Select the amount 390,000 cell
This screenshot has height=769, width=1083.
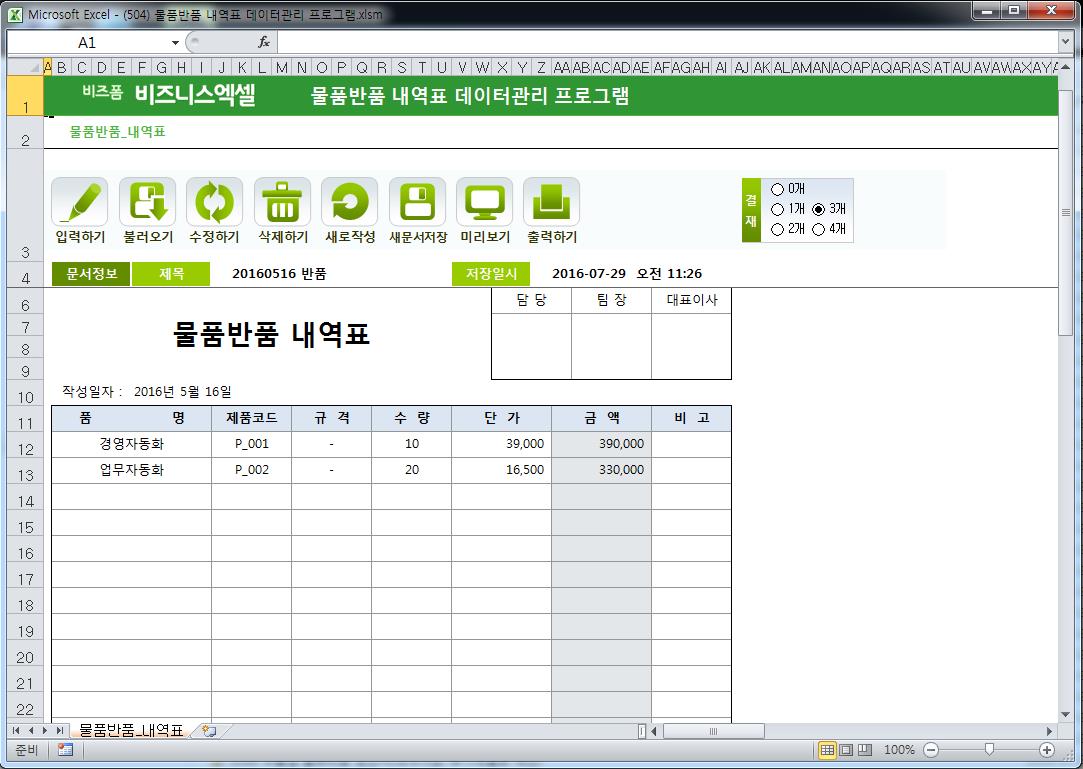click(x=601, y=444)
